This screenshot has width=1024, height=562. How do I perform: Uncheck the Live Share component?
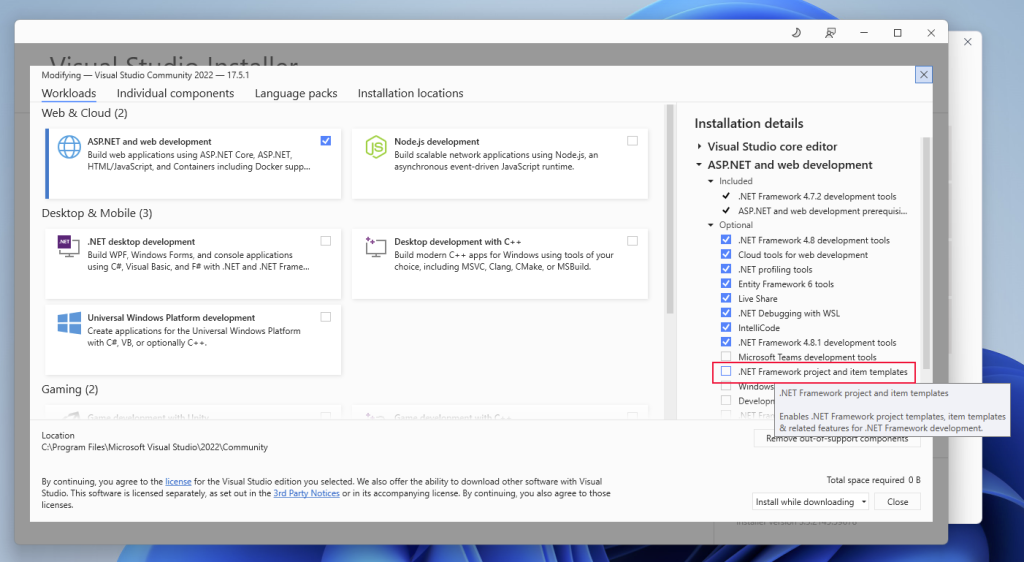click(x=726, y=298)
